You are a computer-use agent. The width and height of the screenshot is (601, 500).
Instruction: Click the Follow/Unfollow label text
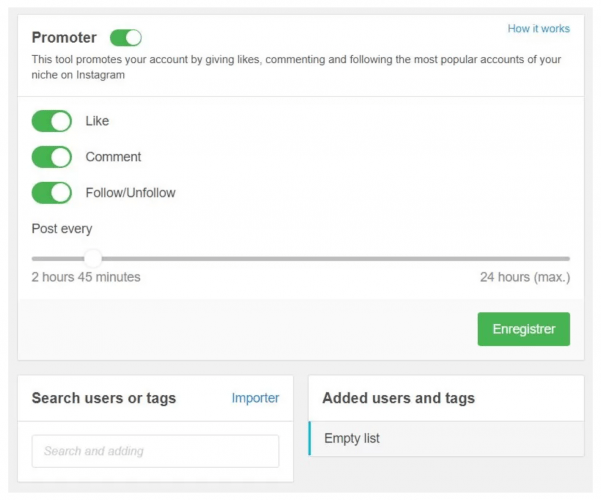(x=130, y=192)
